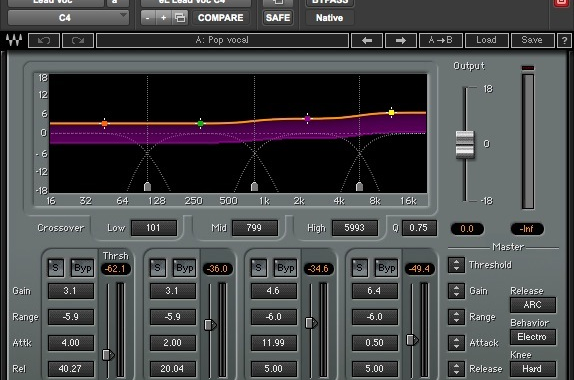Open the C4 plugin selector dropdown
Image resolution: width=574 pixels, height=380 pixels.
(68, 18)
